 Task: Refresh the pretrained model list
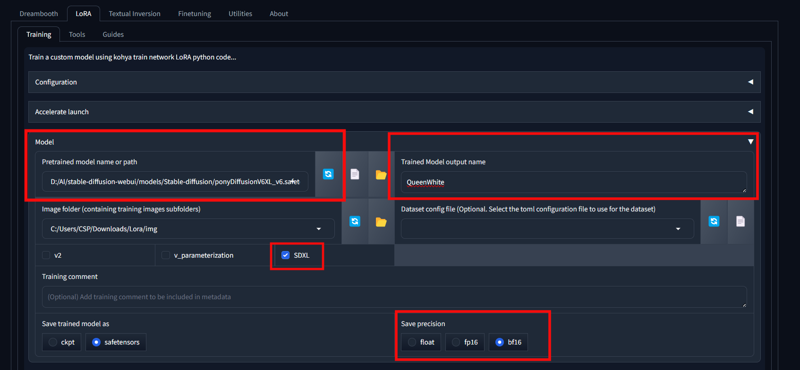pyautogui.click(x=329, y=174)
